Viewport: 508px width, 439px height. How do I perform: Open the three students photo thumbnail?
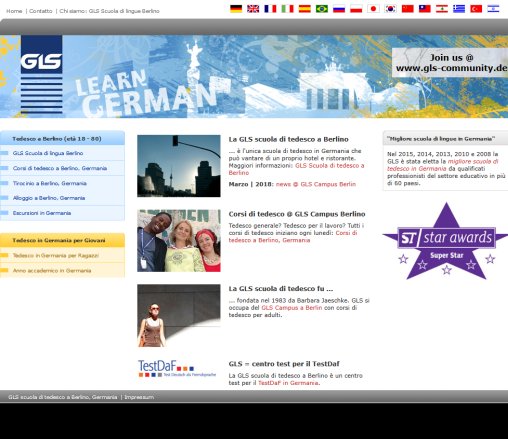[179, 241]
